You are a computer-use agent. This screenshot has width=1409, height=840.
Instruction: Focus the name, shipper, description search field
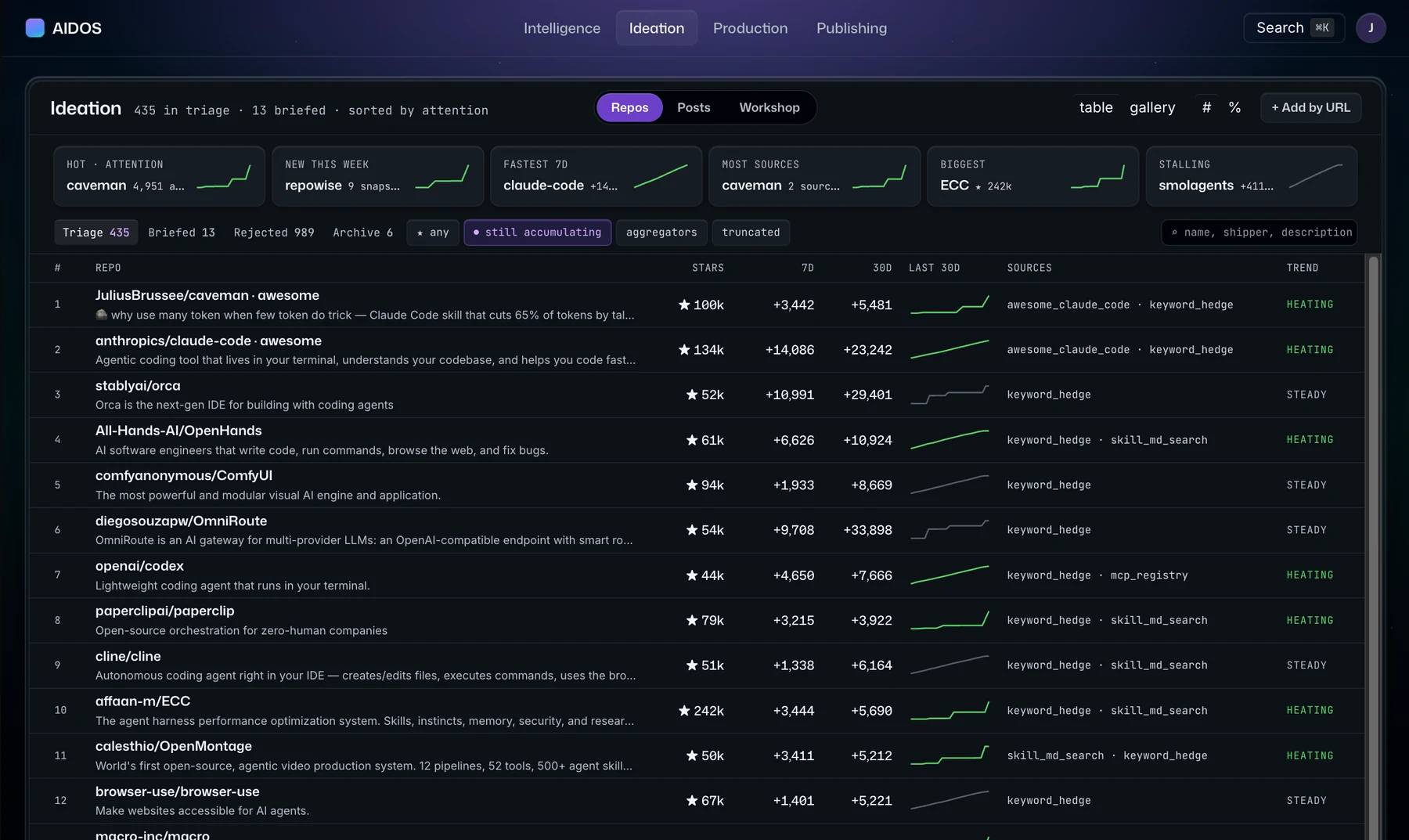pyautogui.click(x=1259, y=233)
